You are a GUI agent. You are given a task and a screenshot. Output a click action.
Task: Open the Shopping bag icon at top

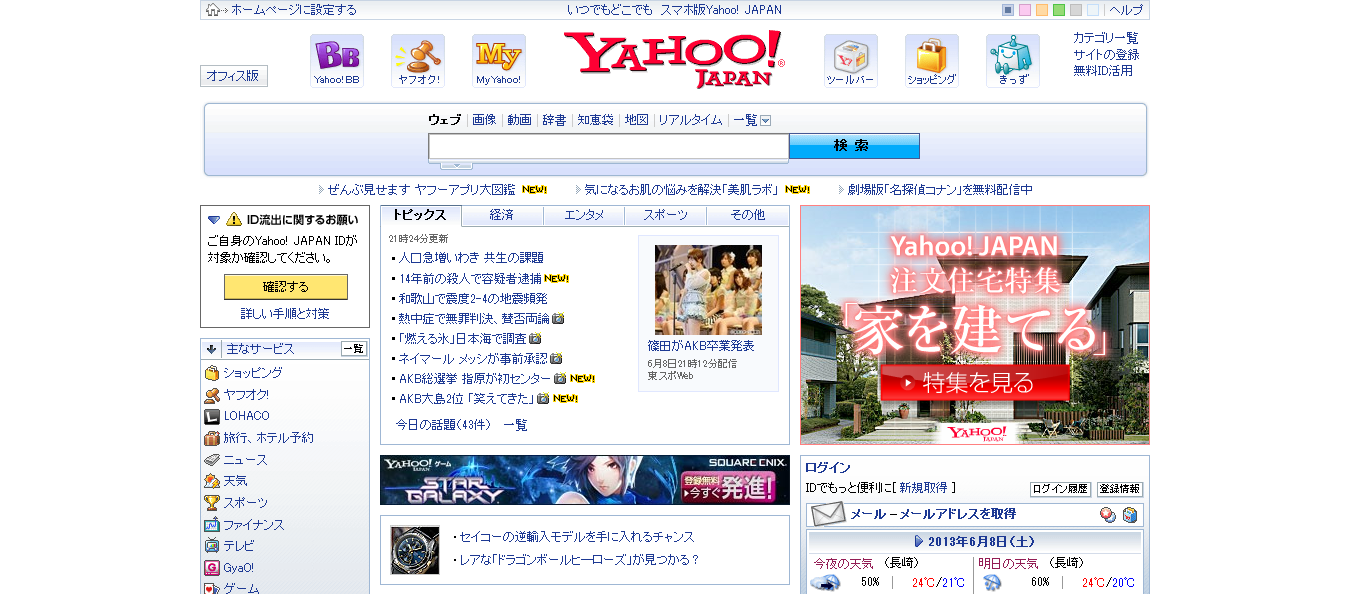point(932,61)
